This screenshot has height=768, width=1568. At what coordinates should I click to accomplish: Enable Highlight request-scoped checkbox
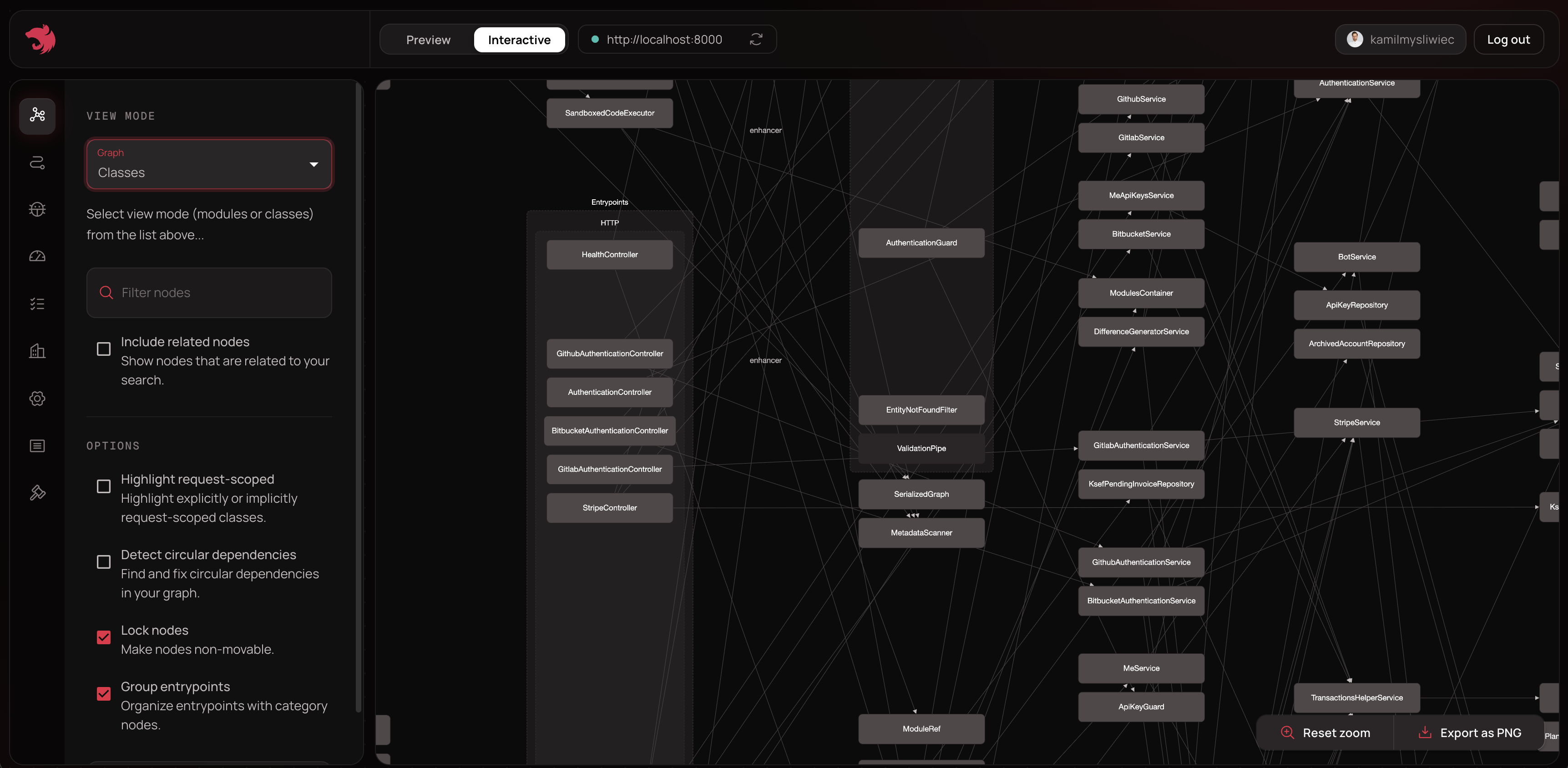tap(103, 486)
